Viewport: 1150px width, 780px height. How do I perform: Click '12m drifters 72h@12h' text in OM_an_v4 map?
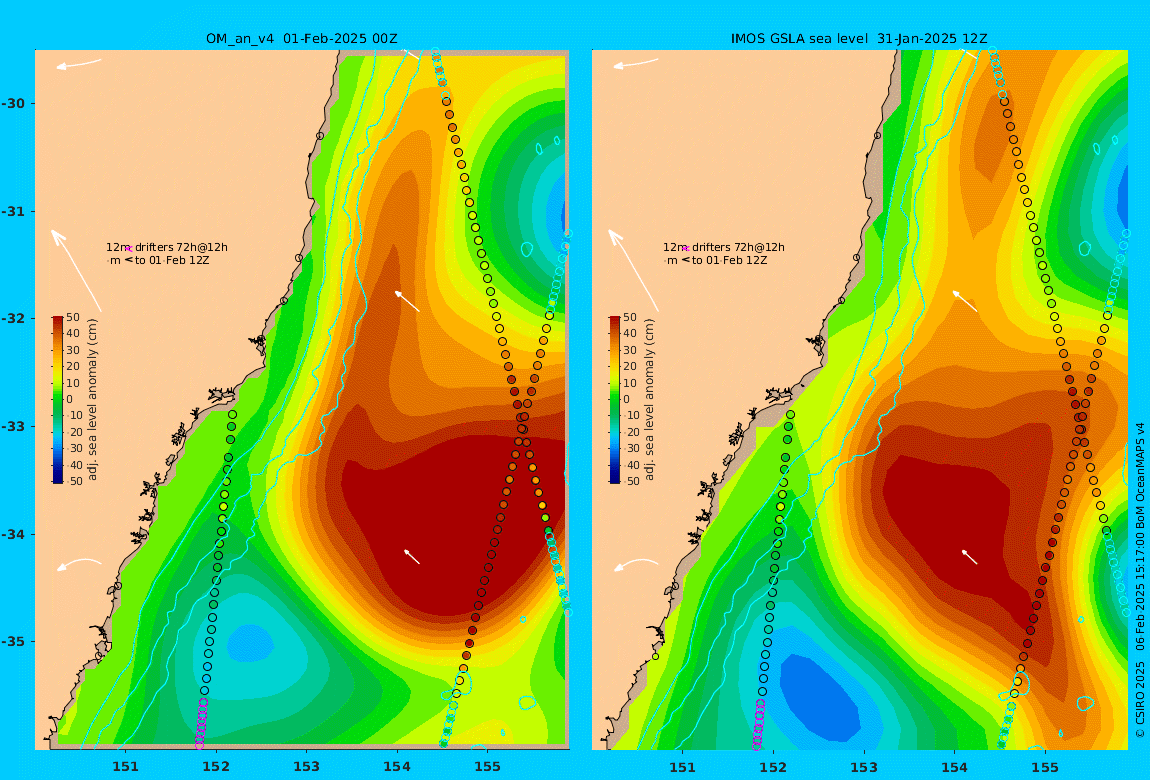[166, 247]
